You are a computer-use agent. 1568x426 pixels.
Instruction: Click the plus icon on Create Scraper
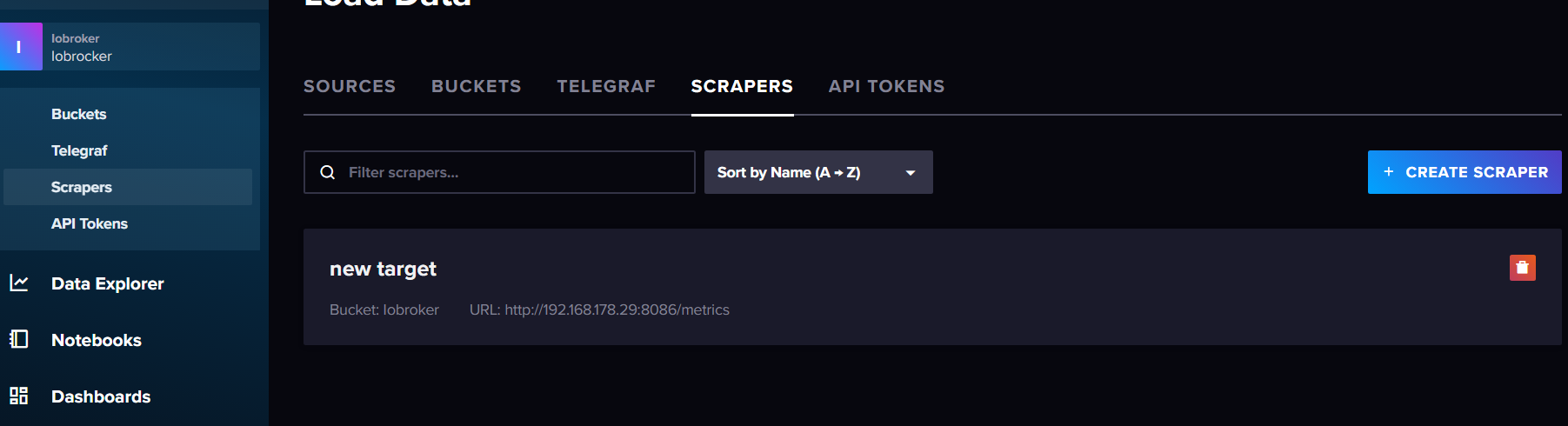point(1389,172)
